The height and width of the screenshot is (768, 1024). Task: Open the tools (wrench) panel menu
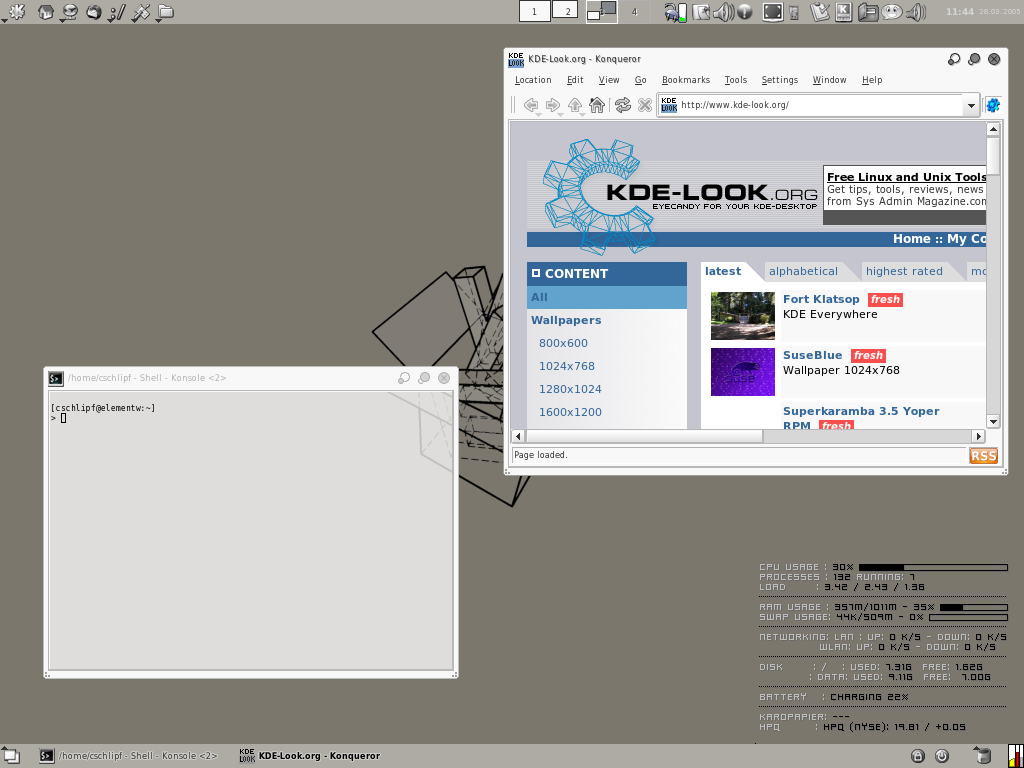tap(141, 11)
